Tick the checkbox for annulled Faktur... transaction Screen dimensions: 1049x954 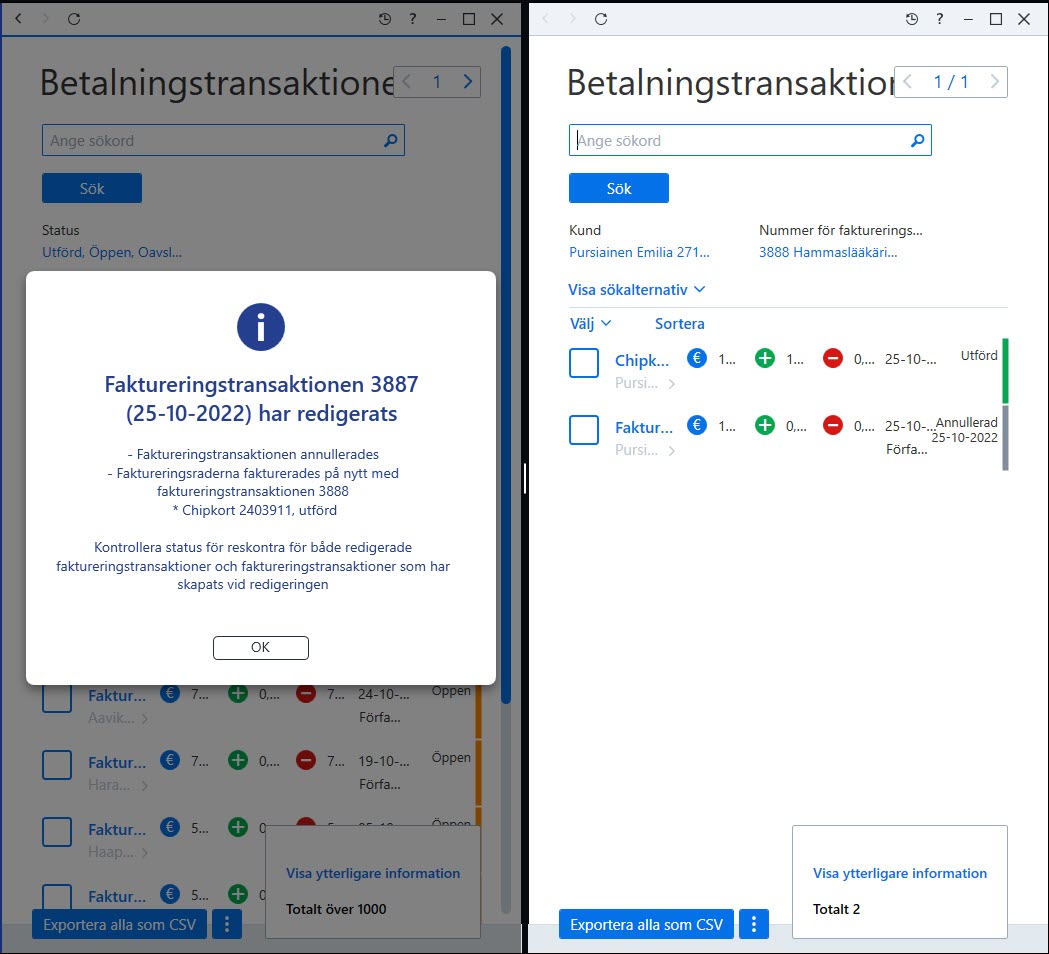584,430
